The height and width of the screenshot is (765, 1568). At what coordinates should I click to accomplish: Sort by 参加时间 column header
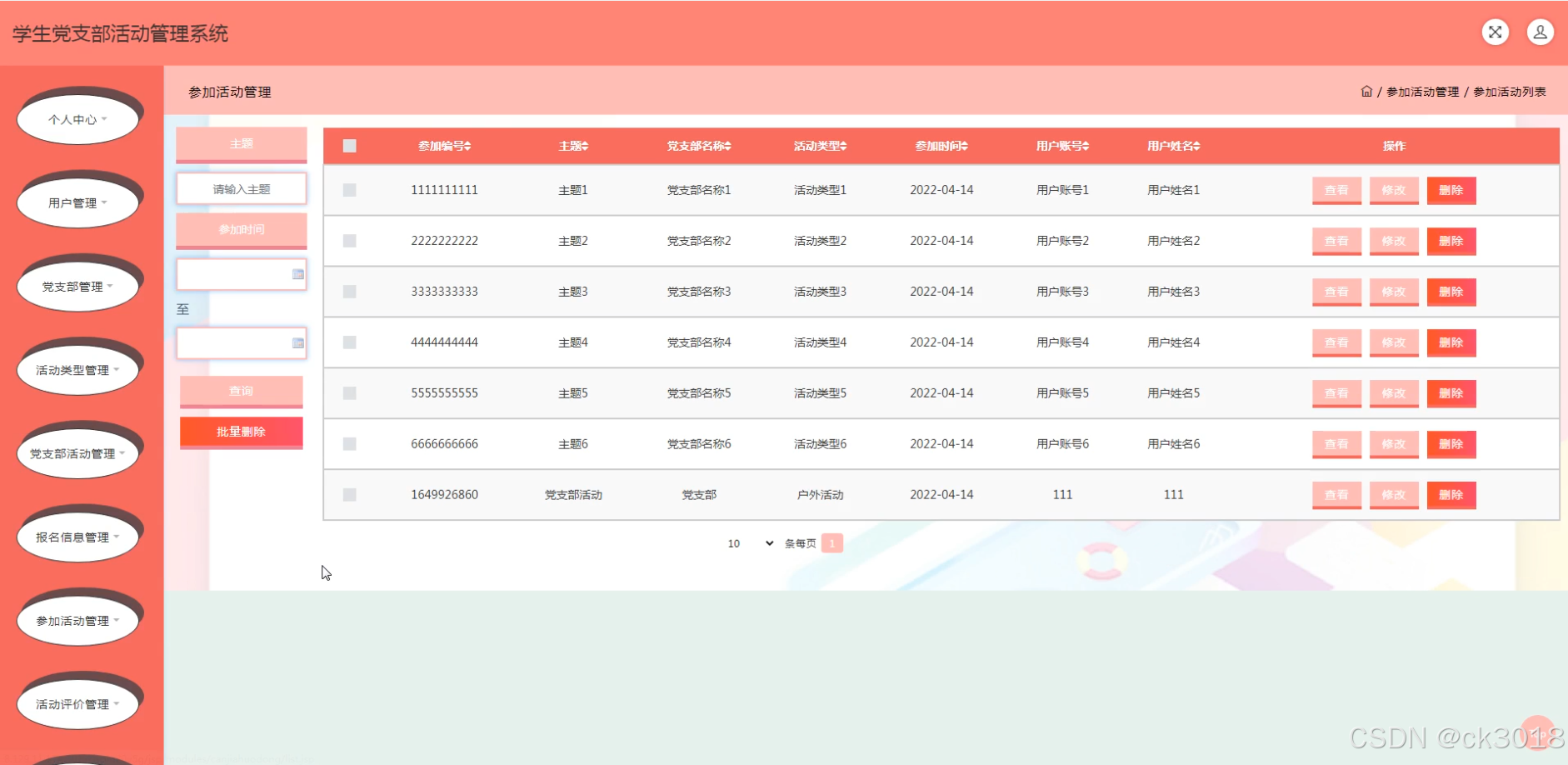coord(941,146)
